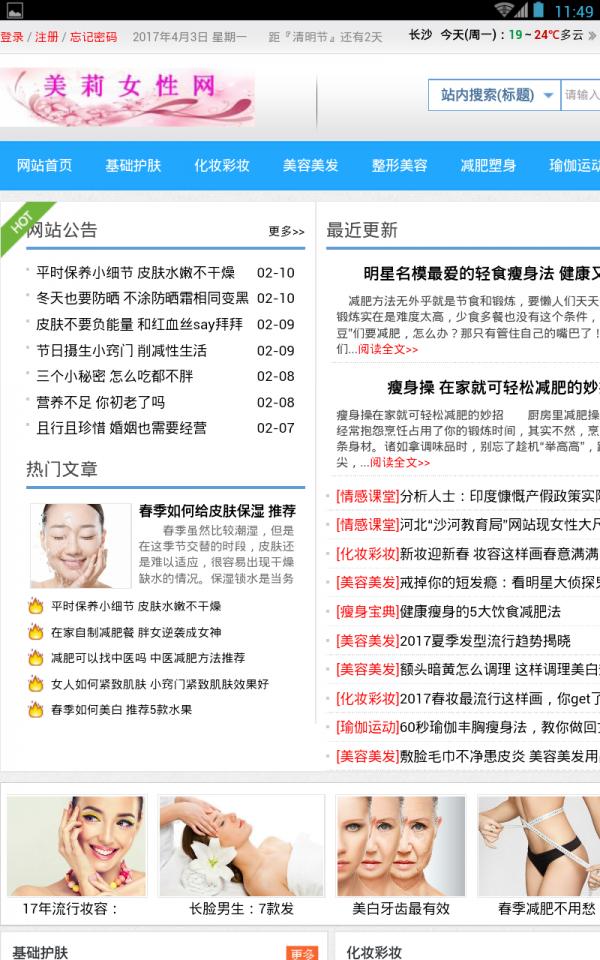Go to the 整形美容 navigation tab
This screenshot has height=960, width=600.
[x=399, y=166]
